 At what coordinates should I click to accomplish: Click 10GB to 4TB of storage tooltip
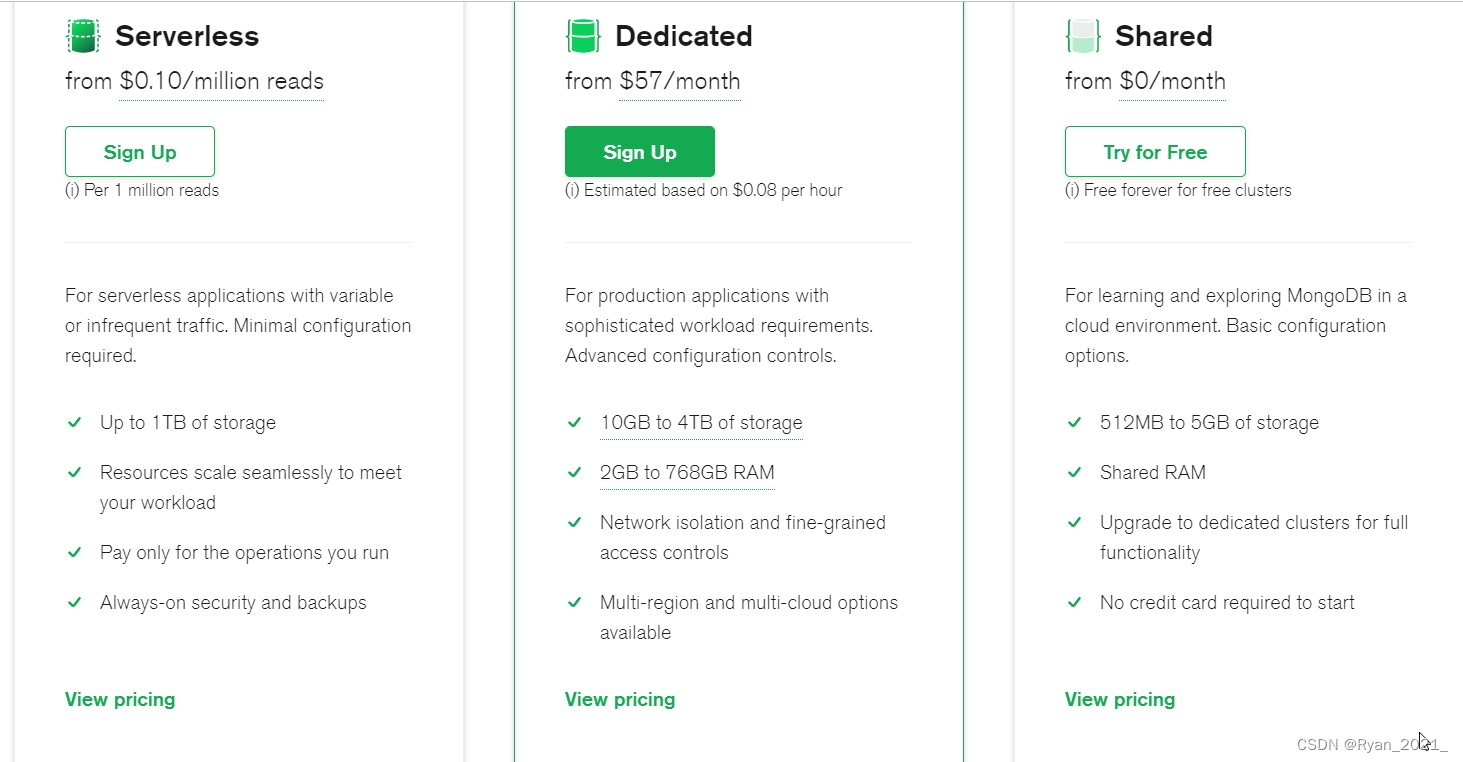[x=701, y=422]
